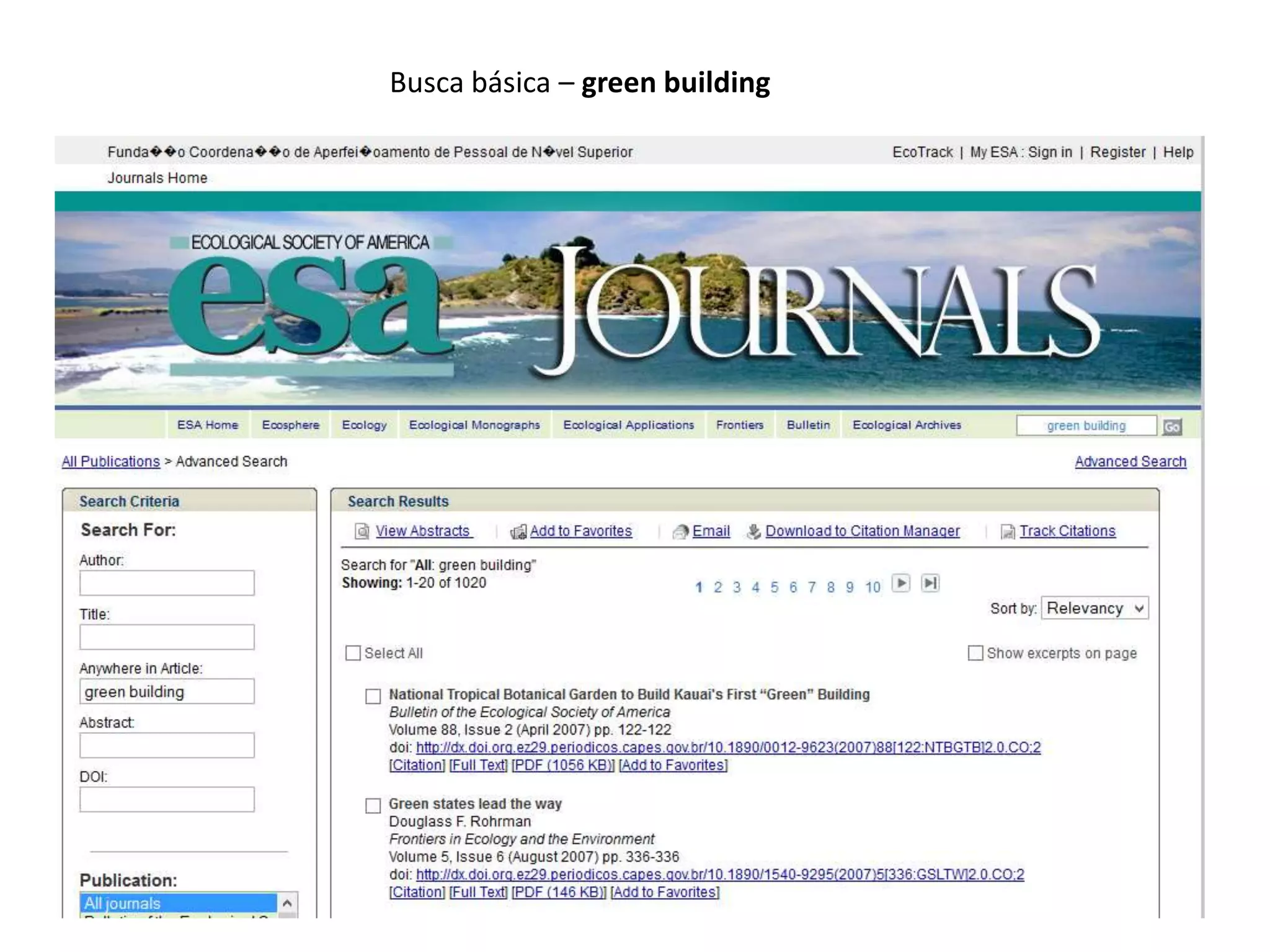Open PDF (1056 KB) link
Image resolution: width=1270 pixels, height=952 pixels.
[x=563, y=765]
